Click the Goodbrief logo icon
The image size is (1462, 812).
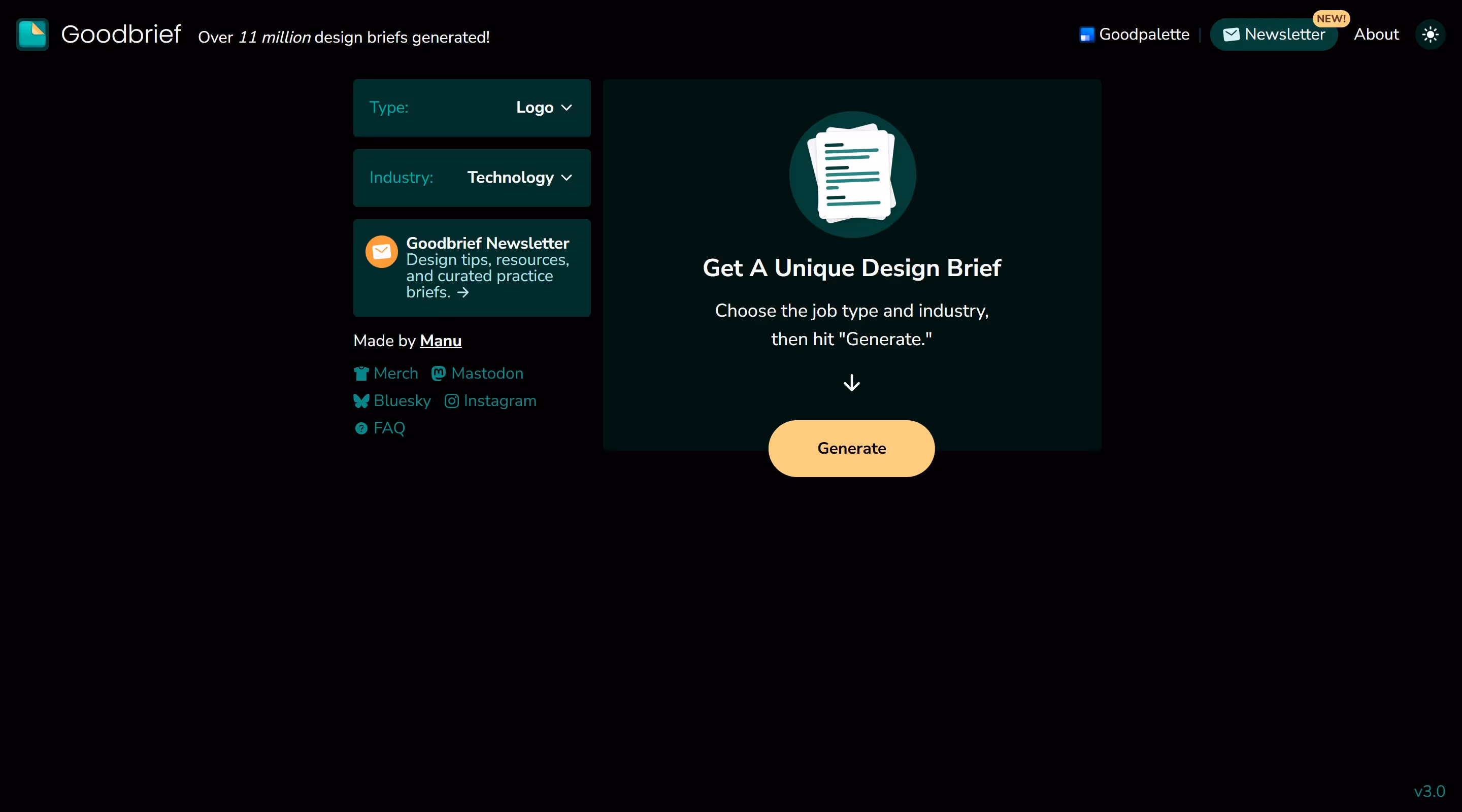point(32,35)
